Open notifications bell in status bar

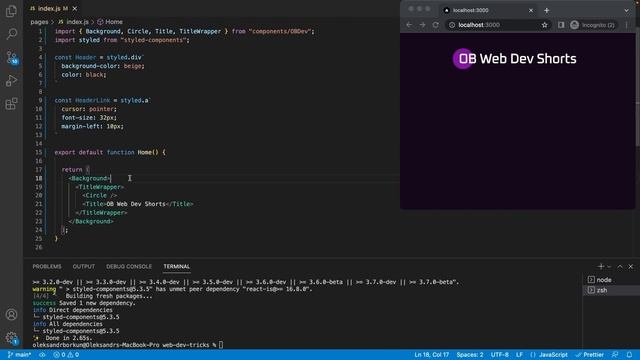(x=629, y=355)
